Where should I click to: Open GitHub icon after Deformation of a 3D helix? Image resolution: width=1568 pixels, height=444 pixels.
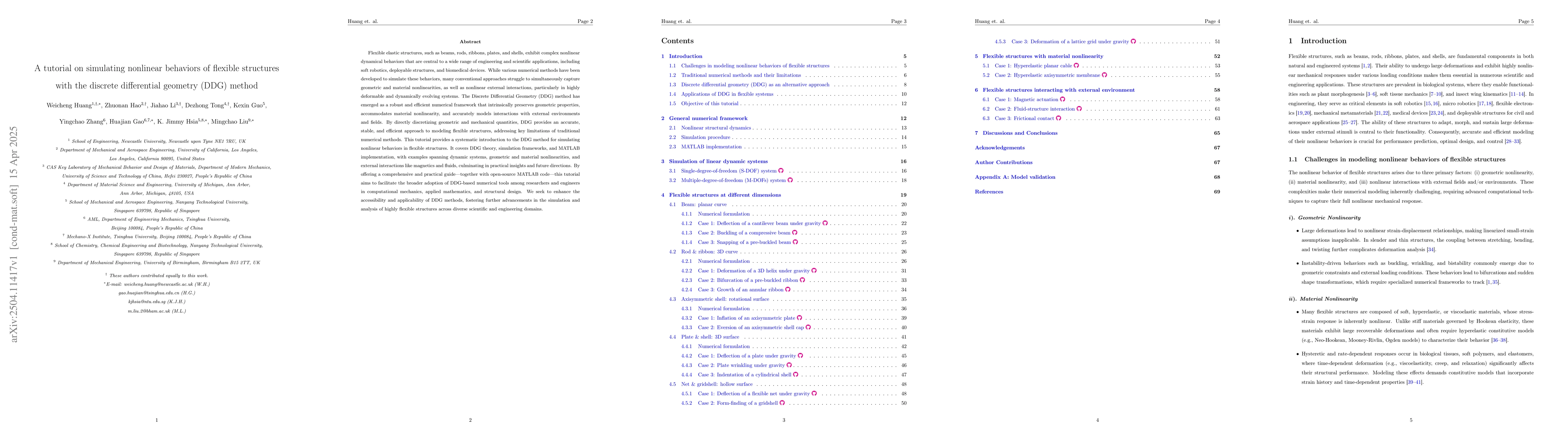click(x=814, y=270)
